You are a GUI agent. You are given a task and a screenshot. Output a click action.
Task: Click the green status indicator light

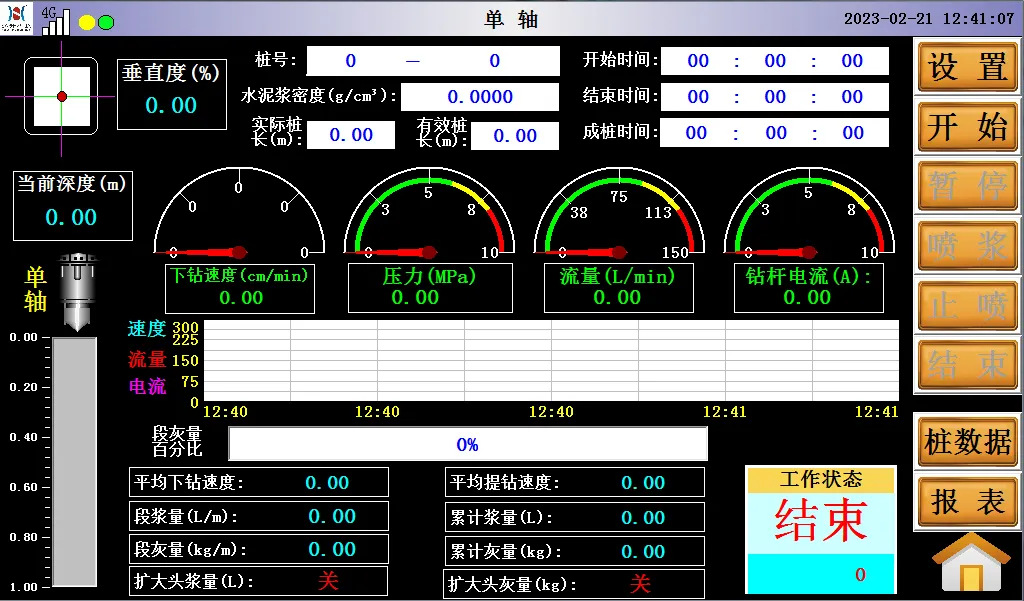pos(106,22)
